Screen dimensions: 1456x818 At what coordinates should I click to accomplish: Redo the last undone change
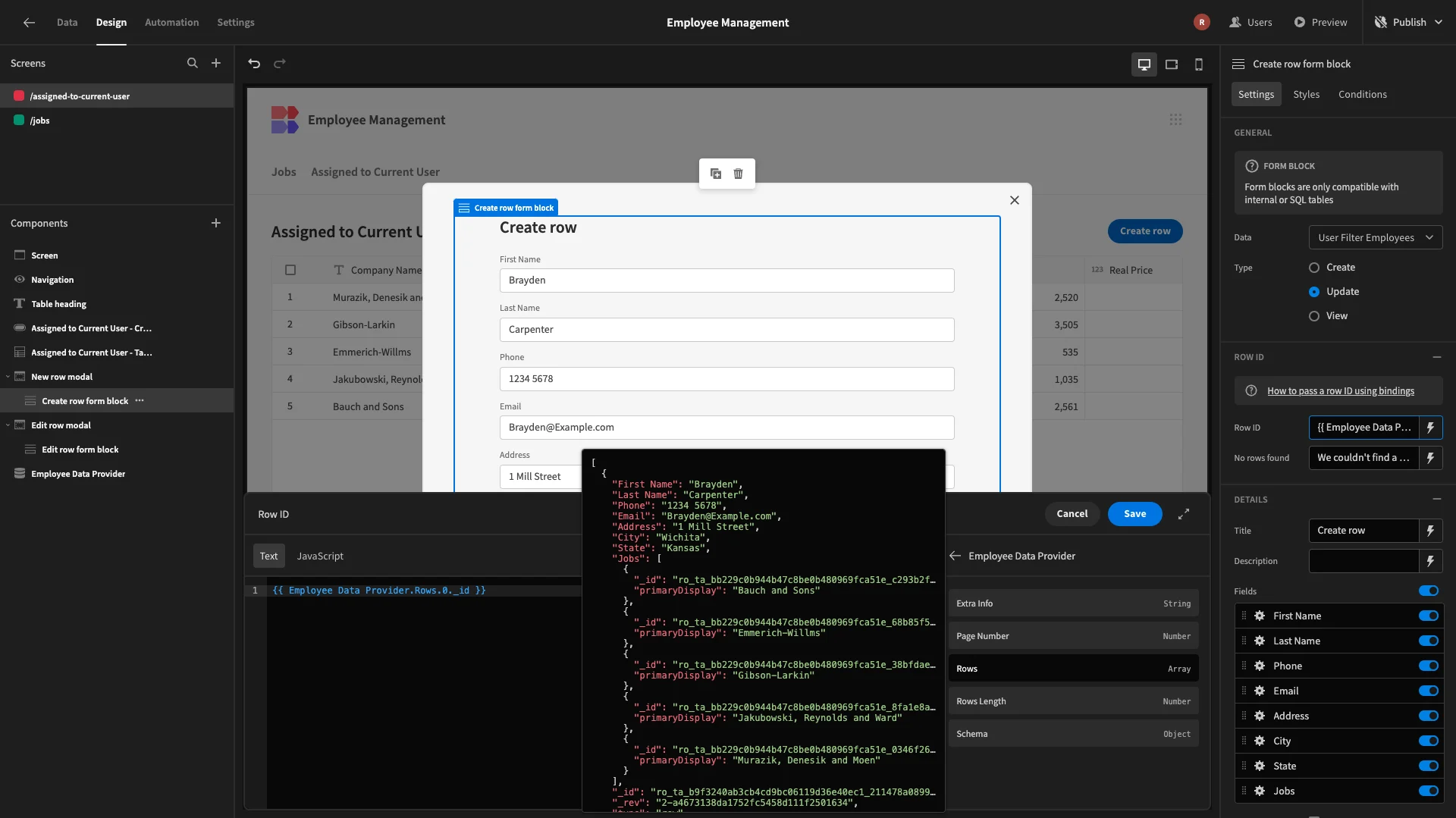point(280,64)
